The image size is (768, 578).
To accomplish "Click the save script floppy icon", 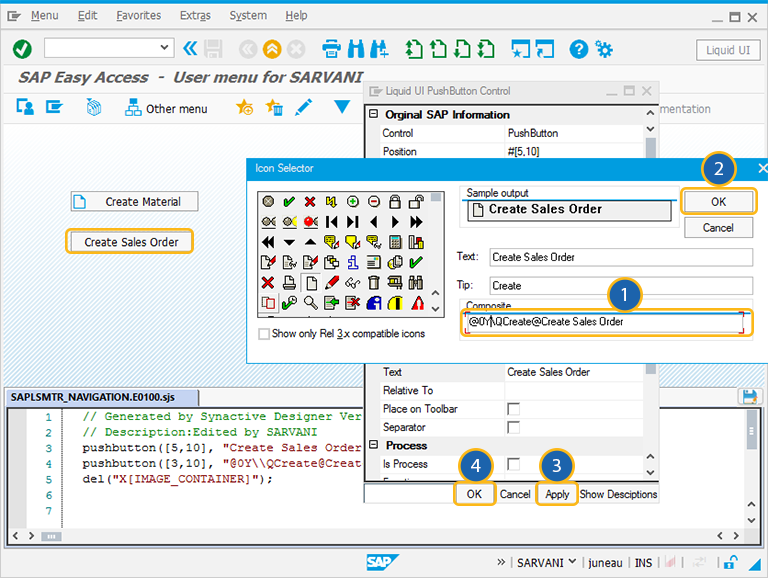I will (x=749, y=396).
